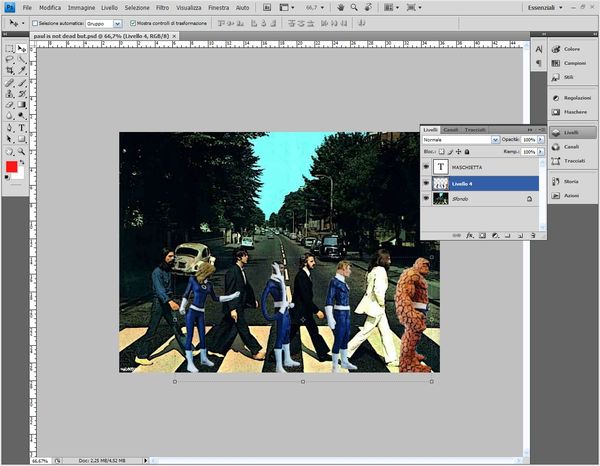The width and height of the screenshot is (600, 466).
Task: Select the Dodge tool
Action: pyautogui.click(x=21, y=116)
